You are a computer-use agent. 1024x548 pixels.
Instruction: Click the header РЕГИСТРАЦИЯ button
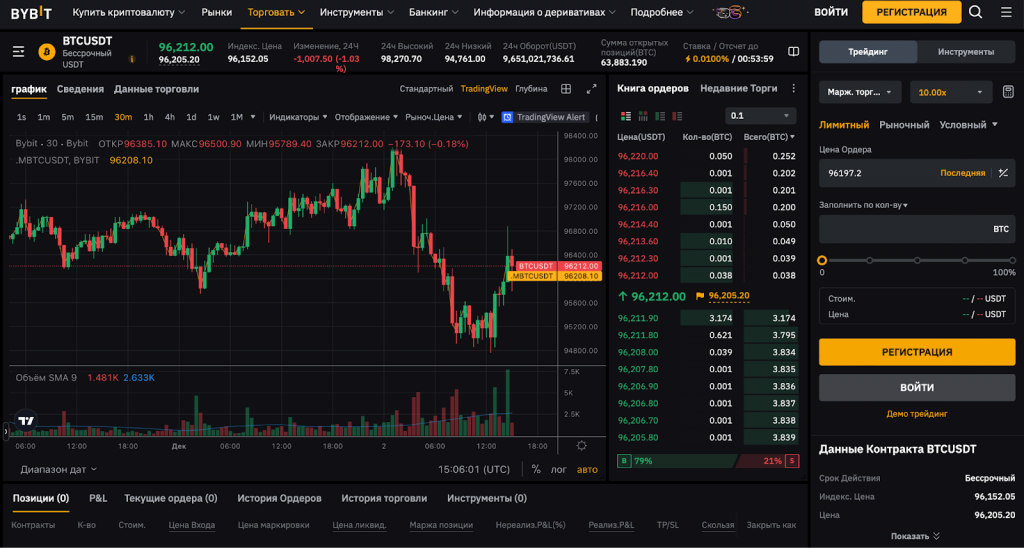coord(912,12)
